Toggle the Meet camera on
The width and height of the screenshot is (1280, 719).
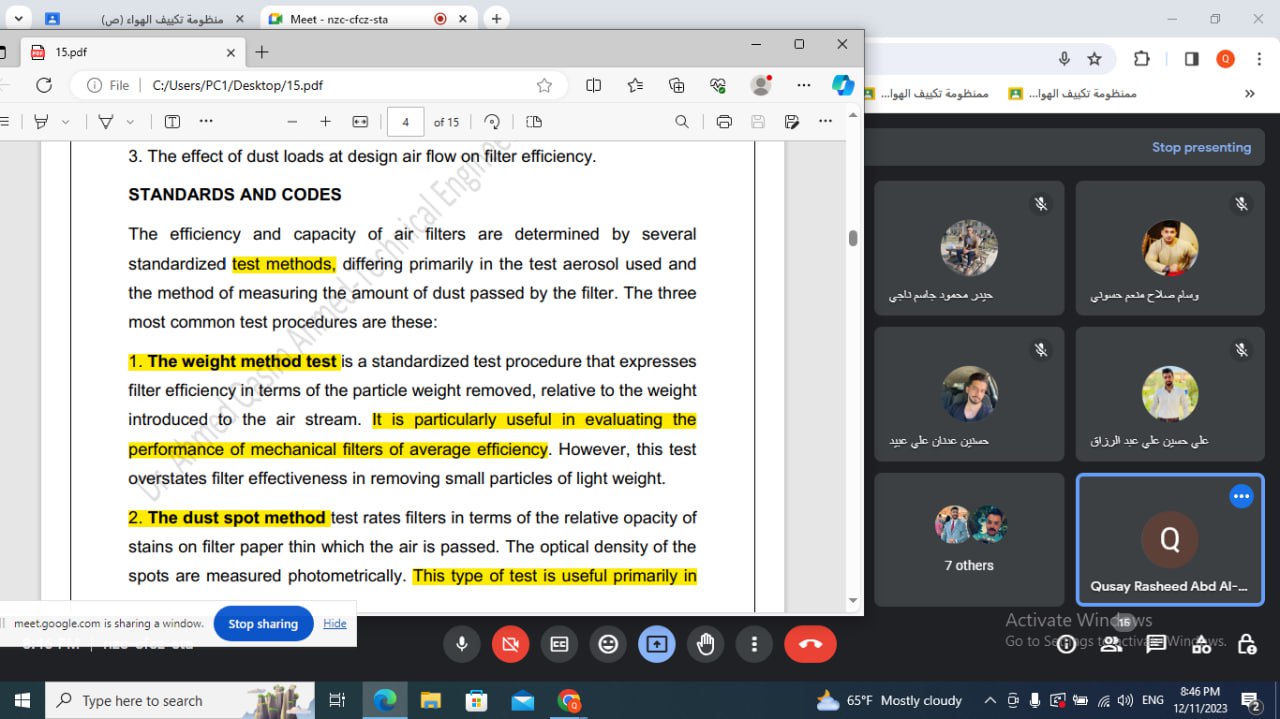pyautogui.click(x=510, y=645)
